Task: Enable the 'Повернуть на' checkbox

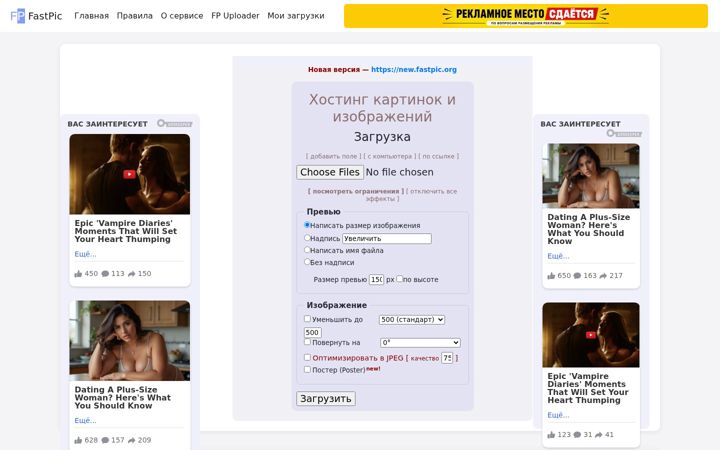Action: [x=307, y=342]
